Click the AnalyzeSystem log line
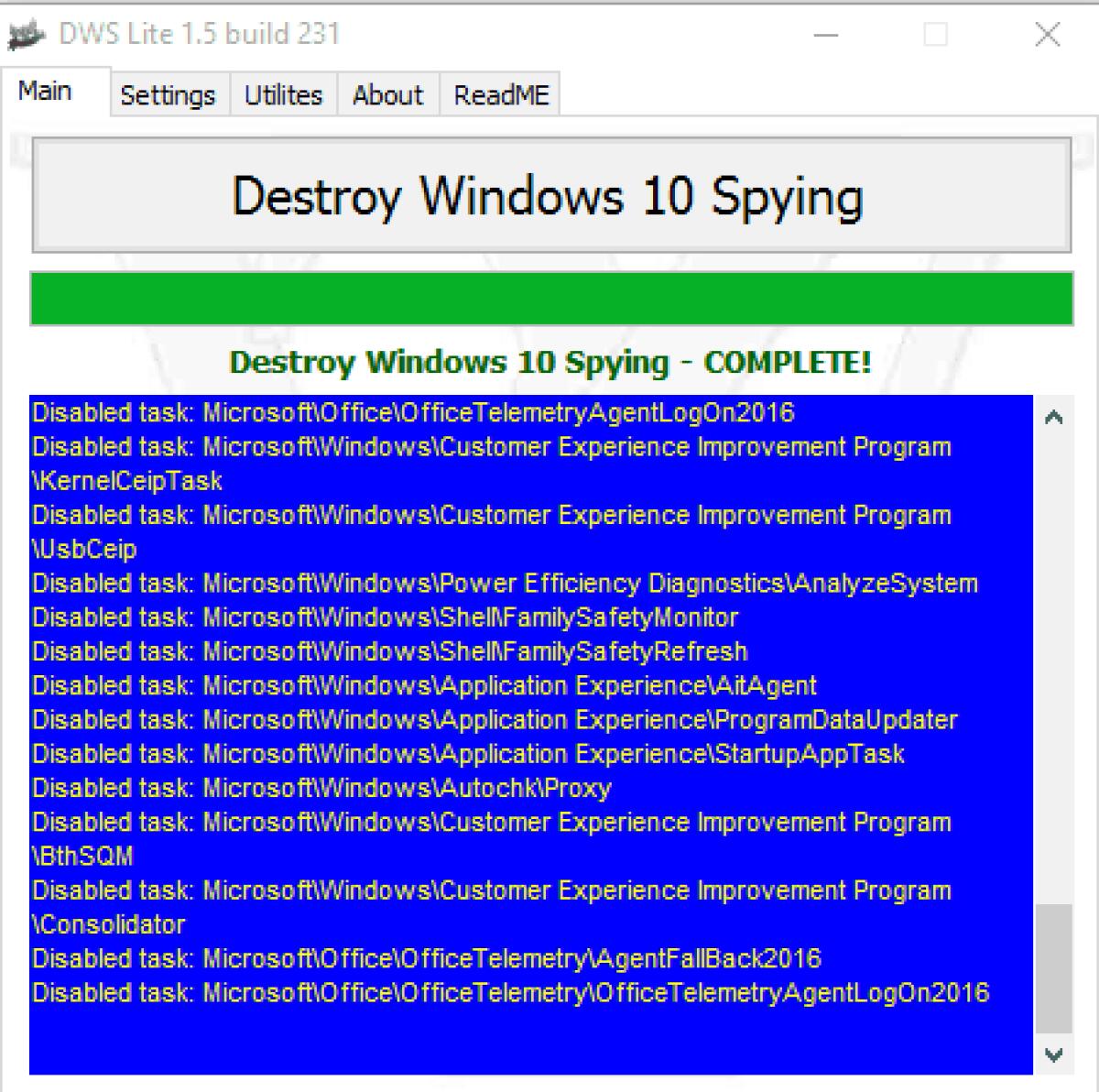This screenshot has width=1099, height=1092. (504, 584)
